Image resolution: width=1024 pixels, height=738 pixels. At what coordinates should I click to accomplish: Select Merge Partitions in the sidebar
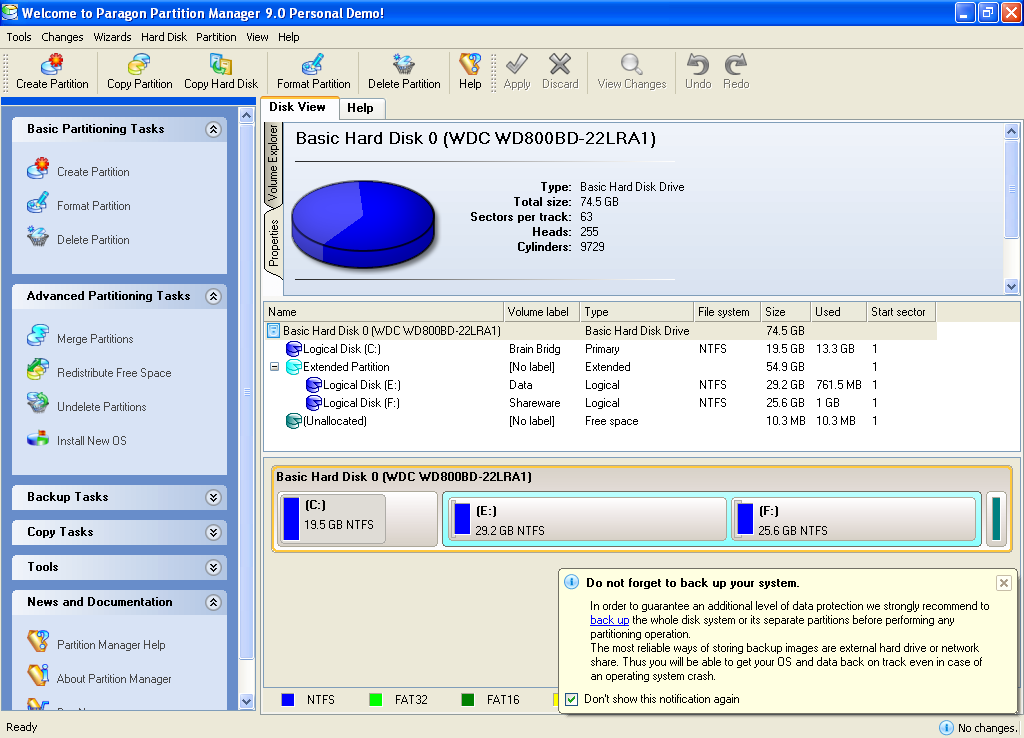[94, 339]
